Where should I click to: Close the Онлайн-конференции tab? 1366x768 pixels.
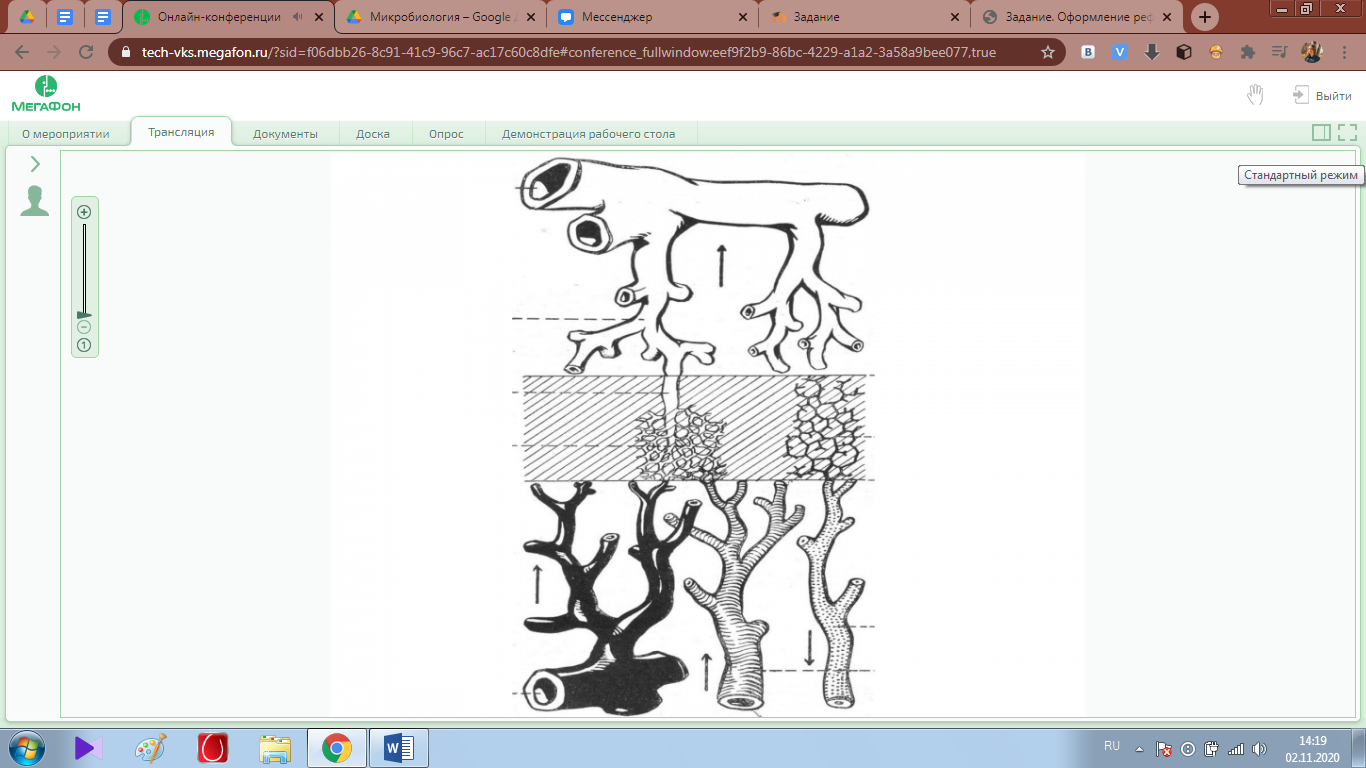tap(319, 17)
